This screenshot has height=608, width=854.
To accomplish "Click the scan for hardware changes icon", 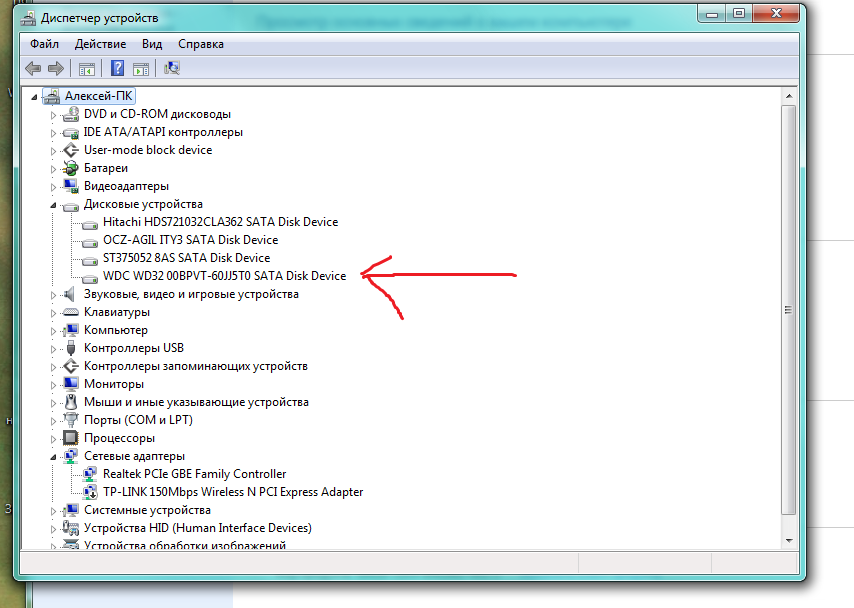I will click(x=171, y=69).
